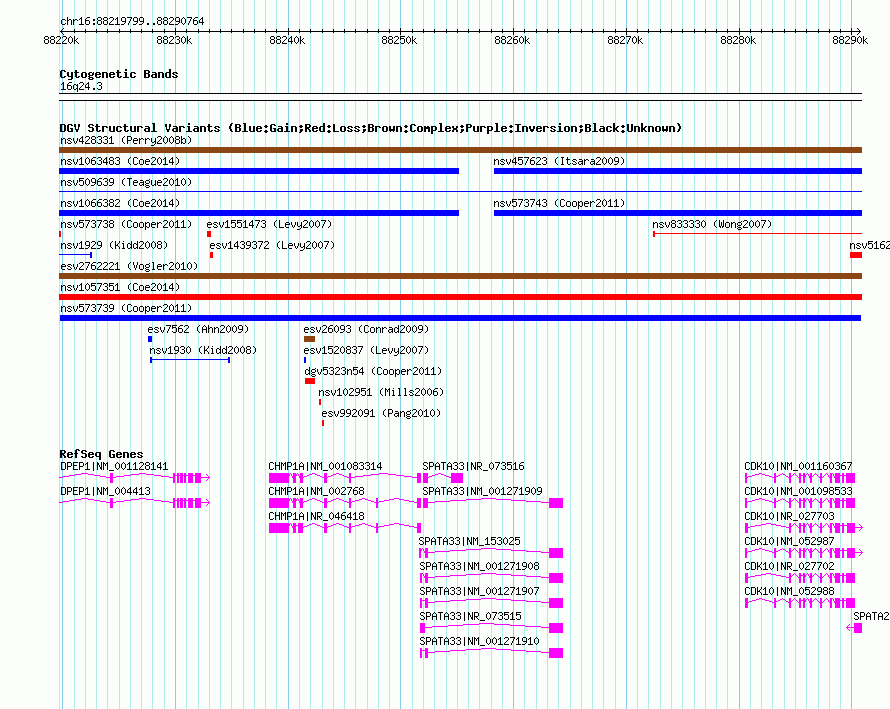Open variant nsv509639 (Teague2010)
The image size is (890, 709).
point(126,182)
